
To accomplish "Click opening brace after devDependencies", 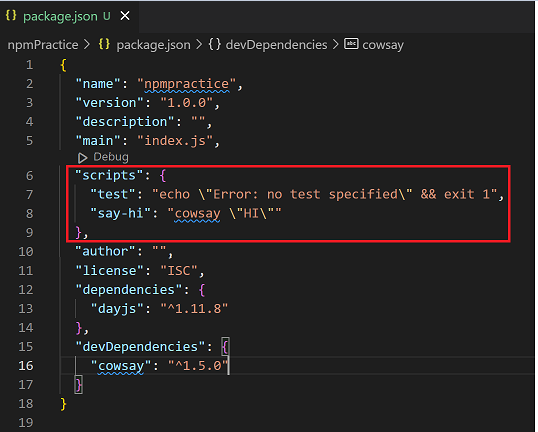I will pos(225,347).
